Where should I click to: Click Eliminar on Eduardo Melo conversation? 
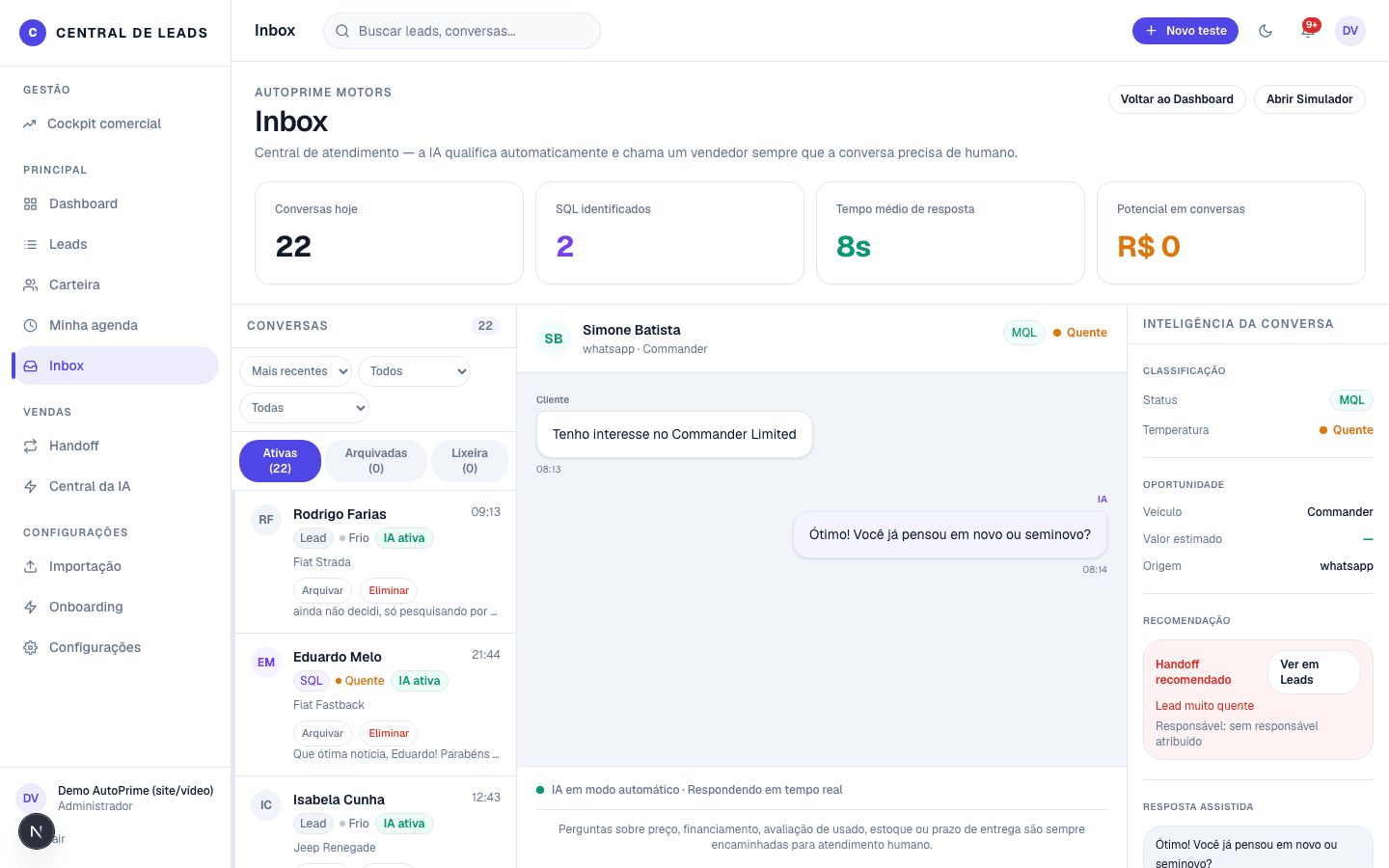[389, 734]
